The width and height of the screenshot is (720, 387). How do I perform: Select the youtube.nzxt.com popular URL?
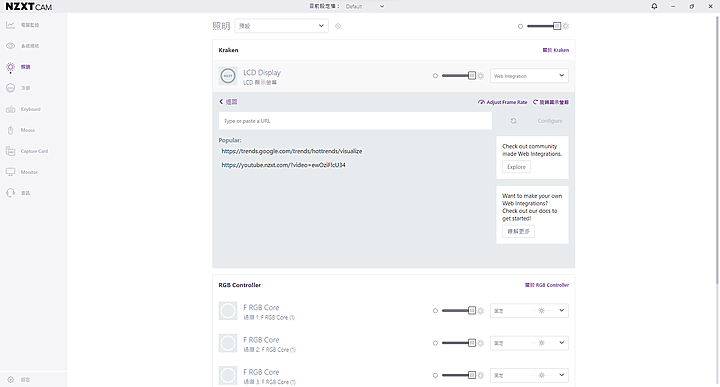283,165
